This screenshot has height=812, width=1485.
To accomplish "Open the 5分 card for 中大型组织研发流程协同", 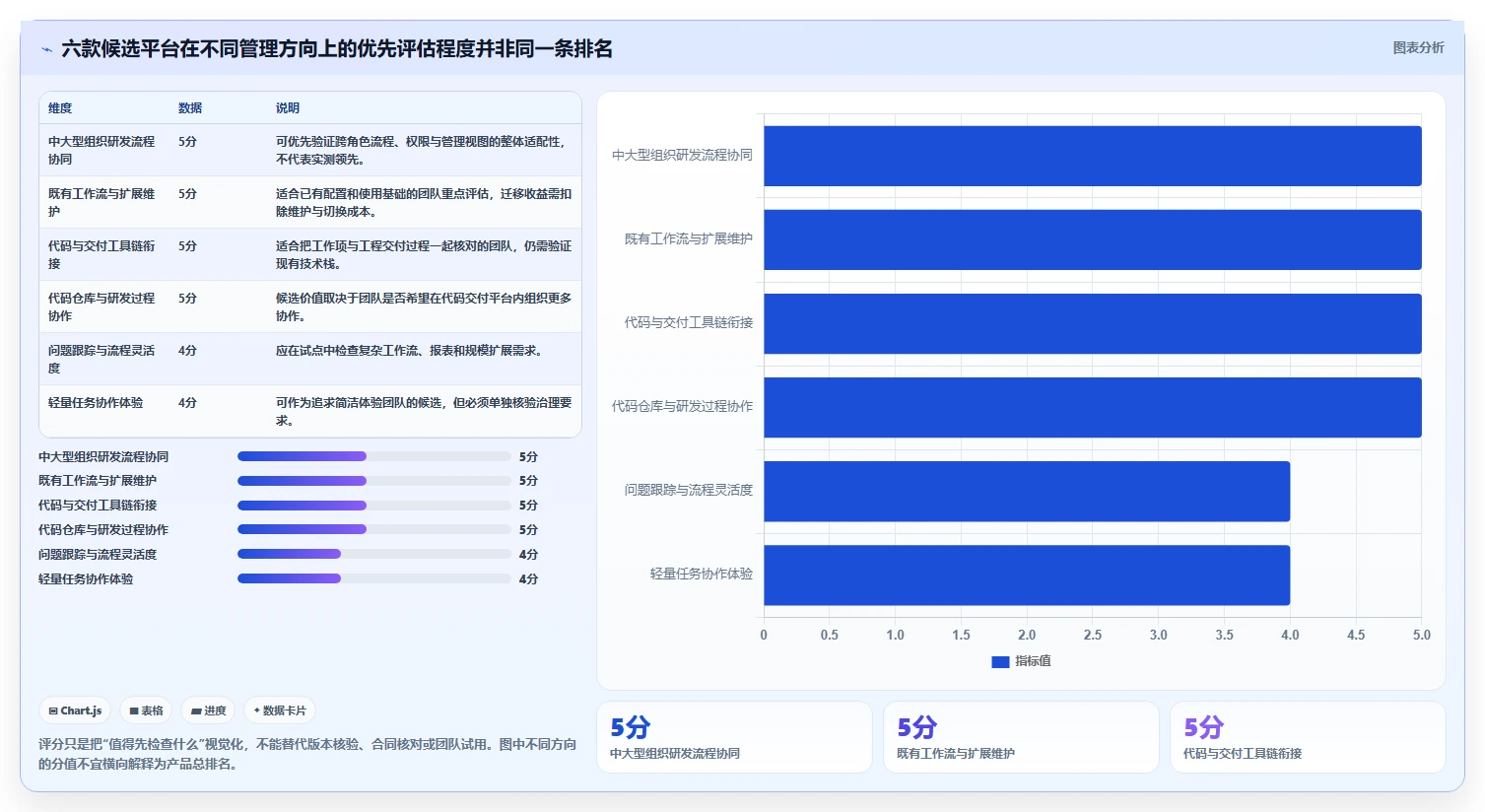I will [734, 737].
